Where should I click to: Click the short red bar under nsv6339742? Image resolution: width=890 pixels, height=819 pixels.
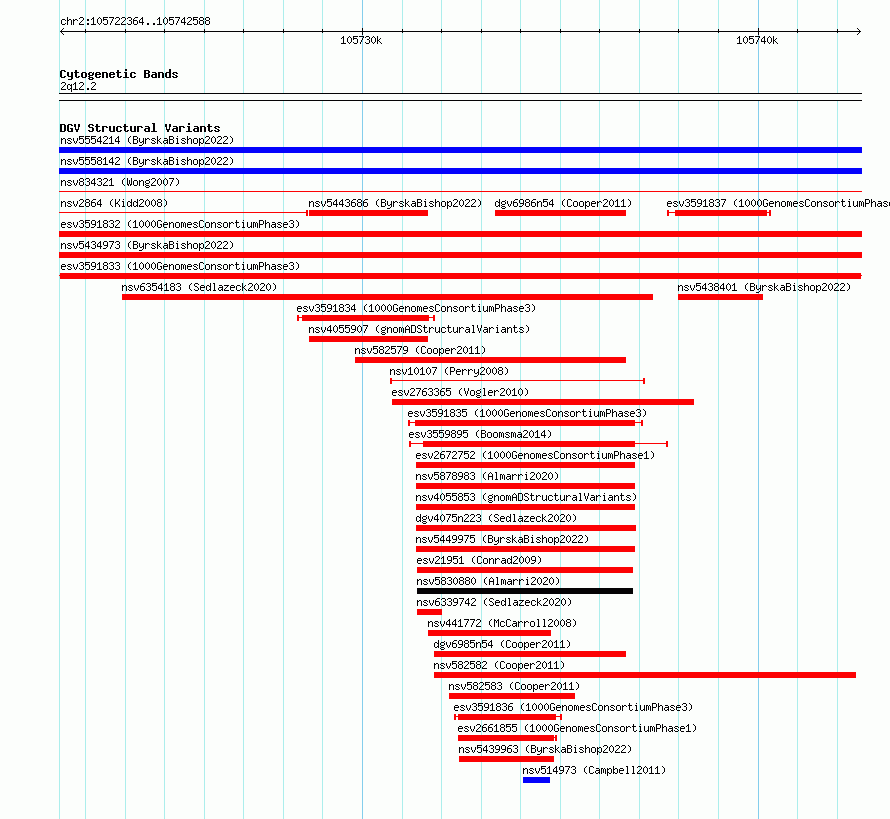429,612
